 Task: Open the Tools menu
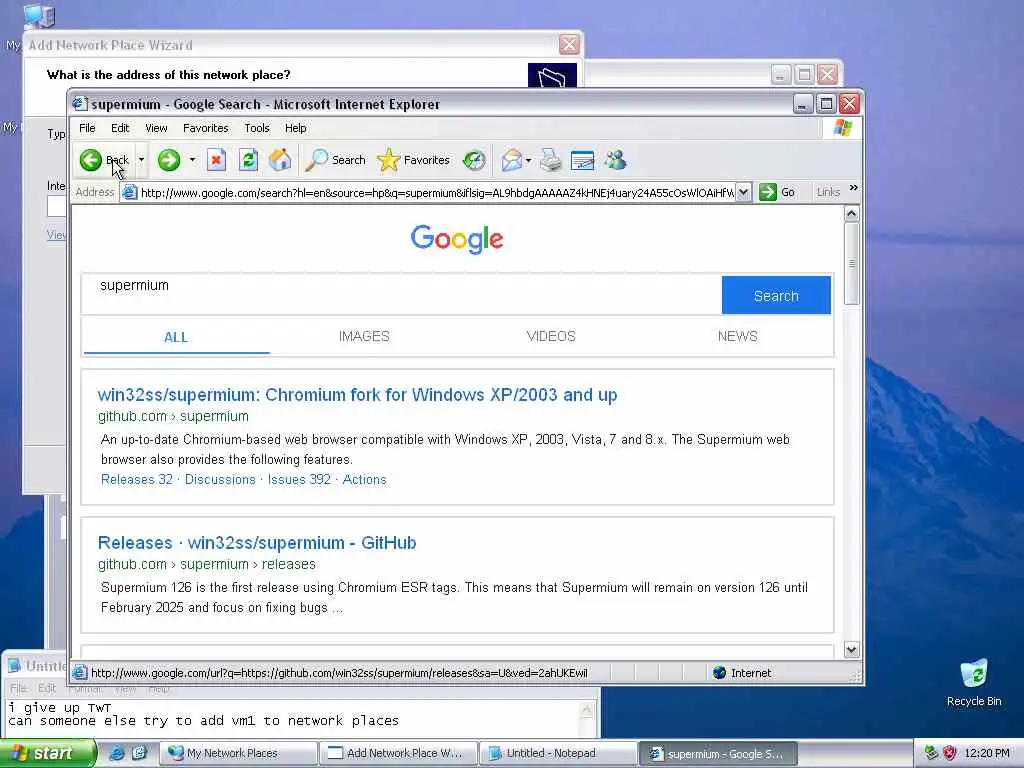point(257,128)
